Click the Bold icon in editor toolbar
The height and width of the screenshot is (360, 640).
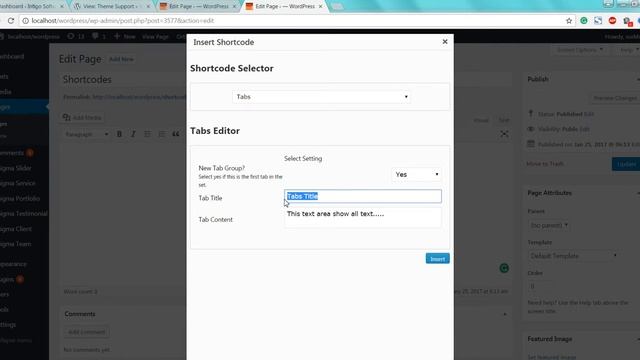click(x=119, y=134)
